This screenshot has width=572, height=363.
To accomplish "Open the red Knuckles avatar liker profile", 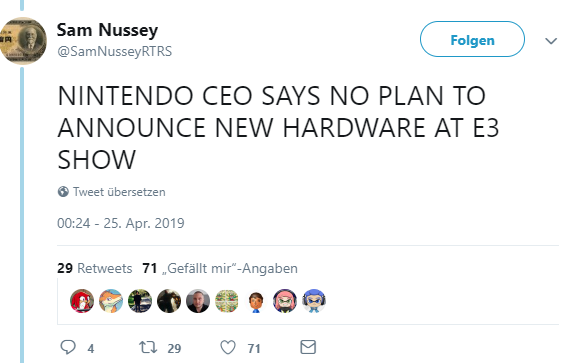I will (x=82, y=301).
